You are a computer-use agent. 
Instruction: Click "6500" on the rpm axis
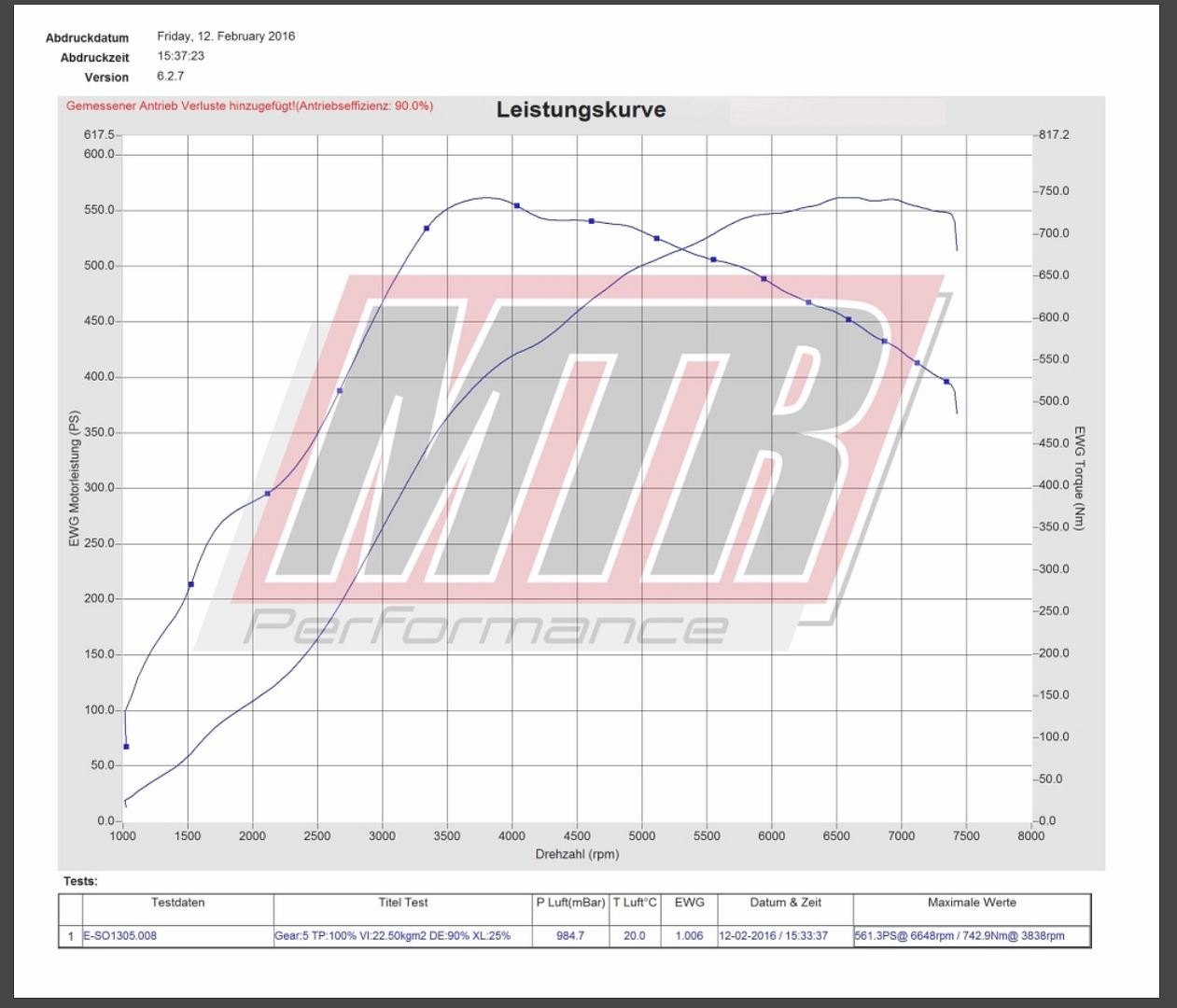tap(836, 836)
